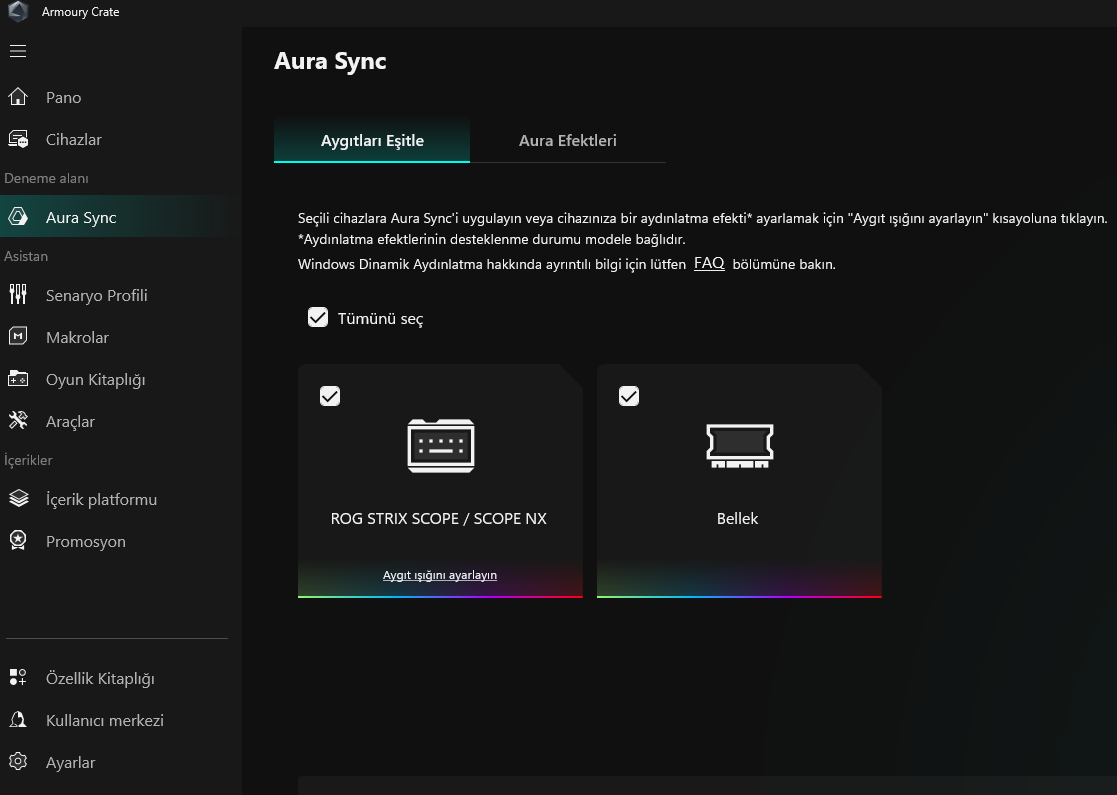1117x795 pixels.
Task: Select the Aura Sync sidebar entry
Action: [x=121, y=217]
